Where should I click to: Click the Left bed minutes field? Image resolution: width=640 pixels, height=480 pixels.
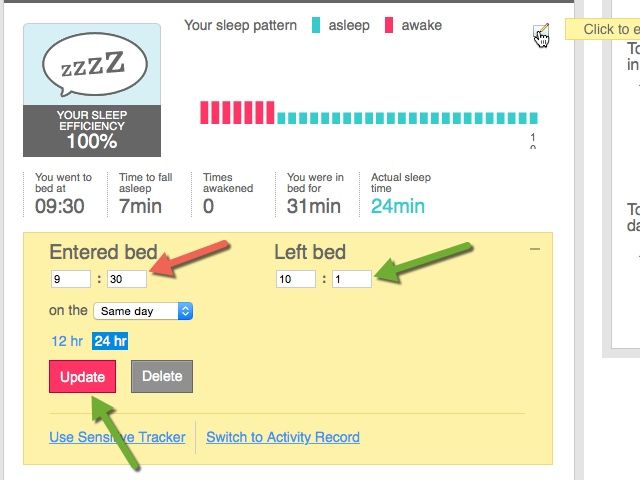[x=352, y=279]
